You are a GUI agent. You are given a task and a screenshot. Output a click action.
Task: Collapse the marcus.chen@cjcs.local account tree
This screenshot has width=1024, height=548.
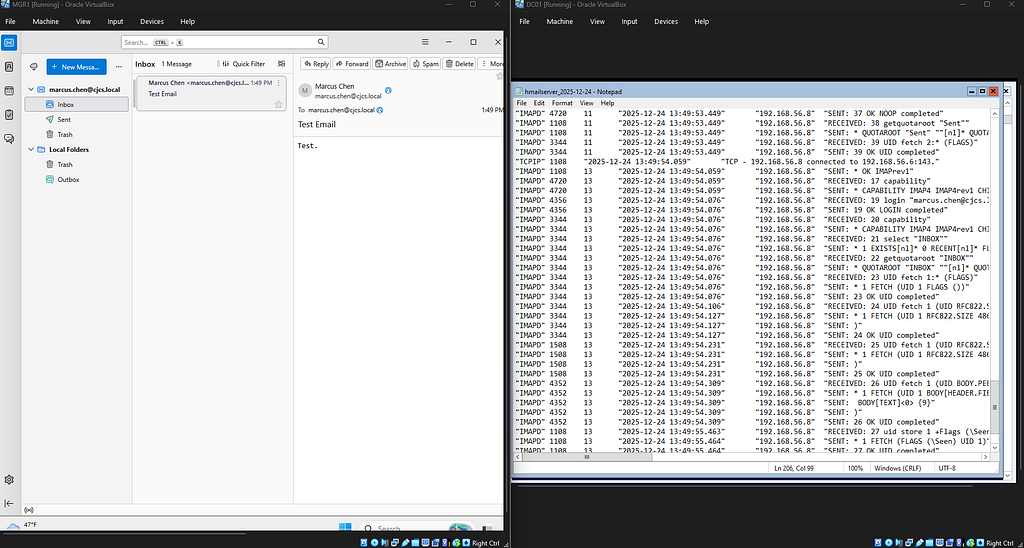coord(30,89)
